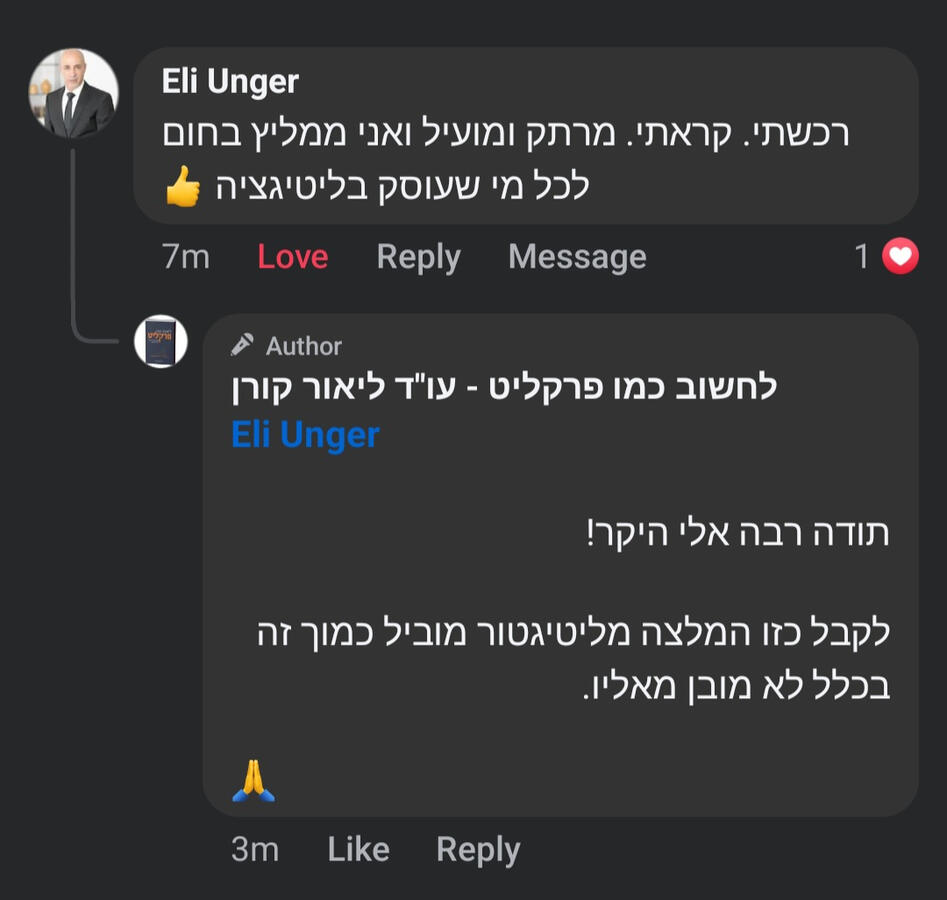Open Eli Unger's profile picture

click(73, 94)
